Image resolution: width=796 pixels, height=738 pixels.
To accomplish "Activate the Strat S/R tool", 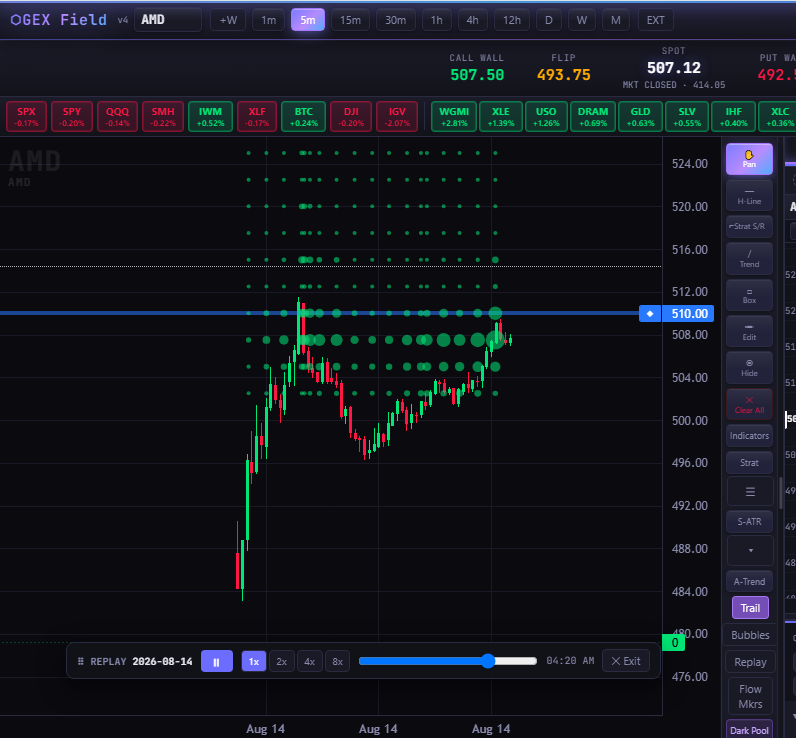I will 749,226.
